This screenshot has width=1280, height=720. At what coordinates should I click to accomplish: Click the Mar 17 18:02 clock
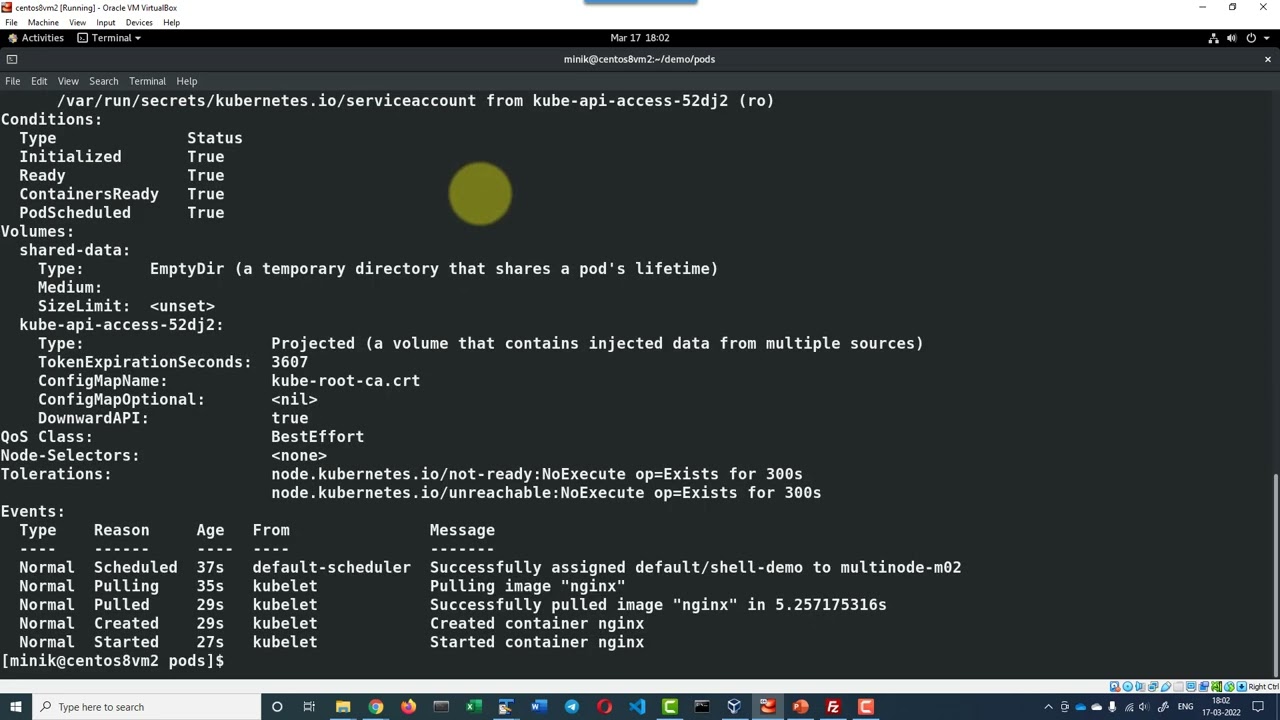pyautogui.click(x=640, y=38)
